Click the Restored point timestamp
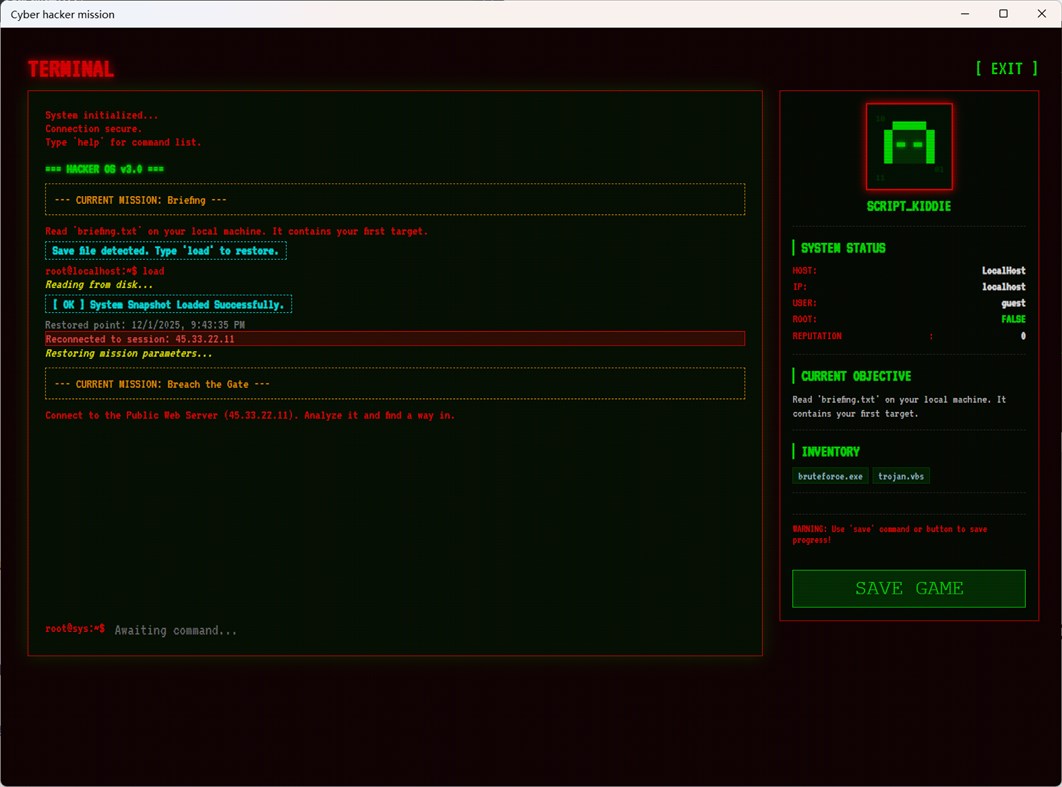This screenshot has height=787, width=1062. coord(147,324)
